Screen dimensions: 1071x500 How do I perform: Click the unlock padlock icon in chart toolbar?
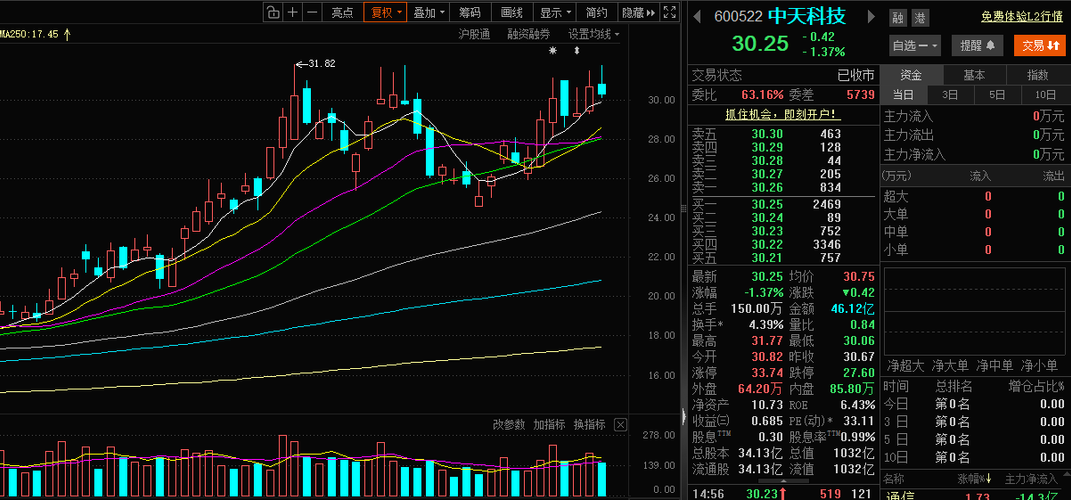(273, 12)
